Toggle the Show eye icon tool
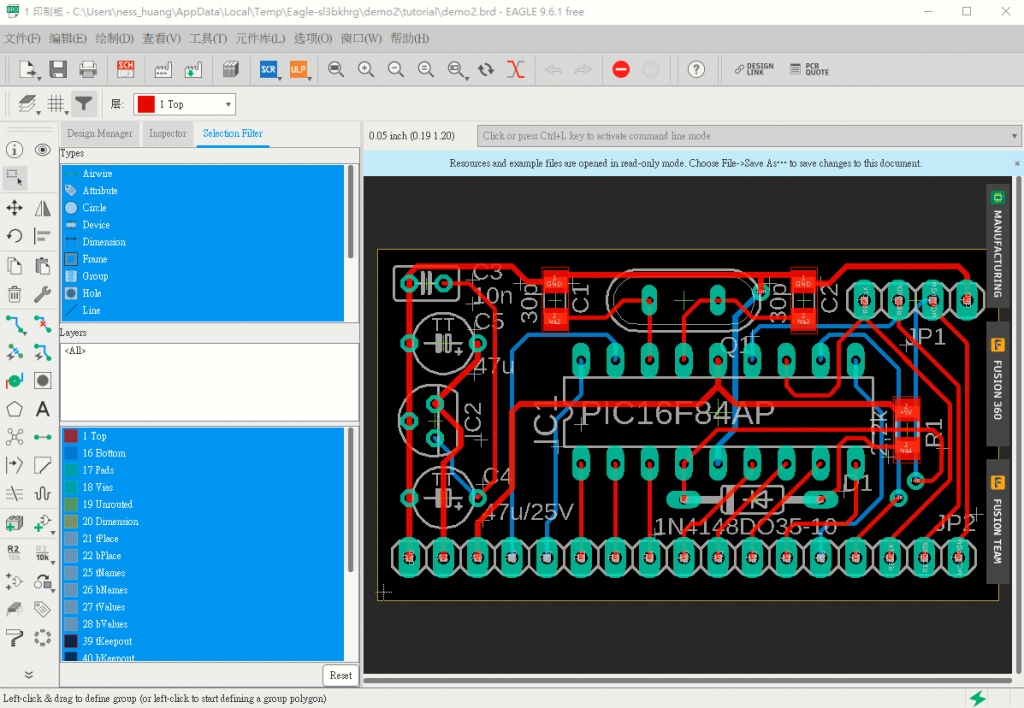Image resolution: width=1024 pixels, height=708 pixels. coord(43,150)
